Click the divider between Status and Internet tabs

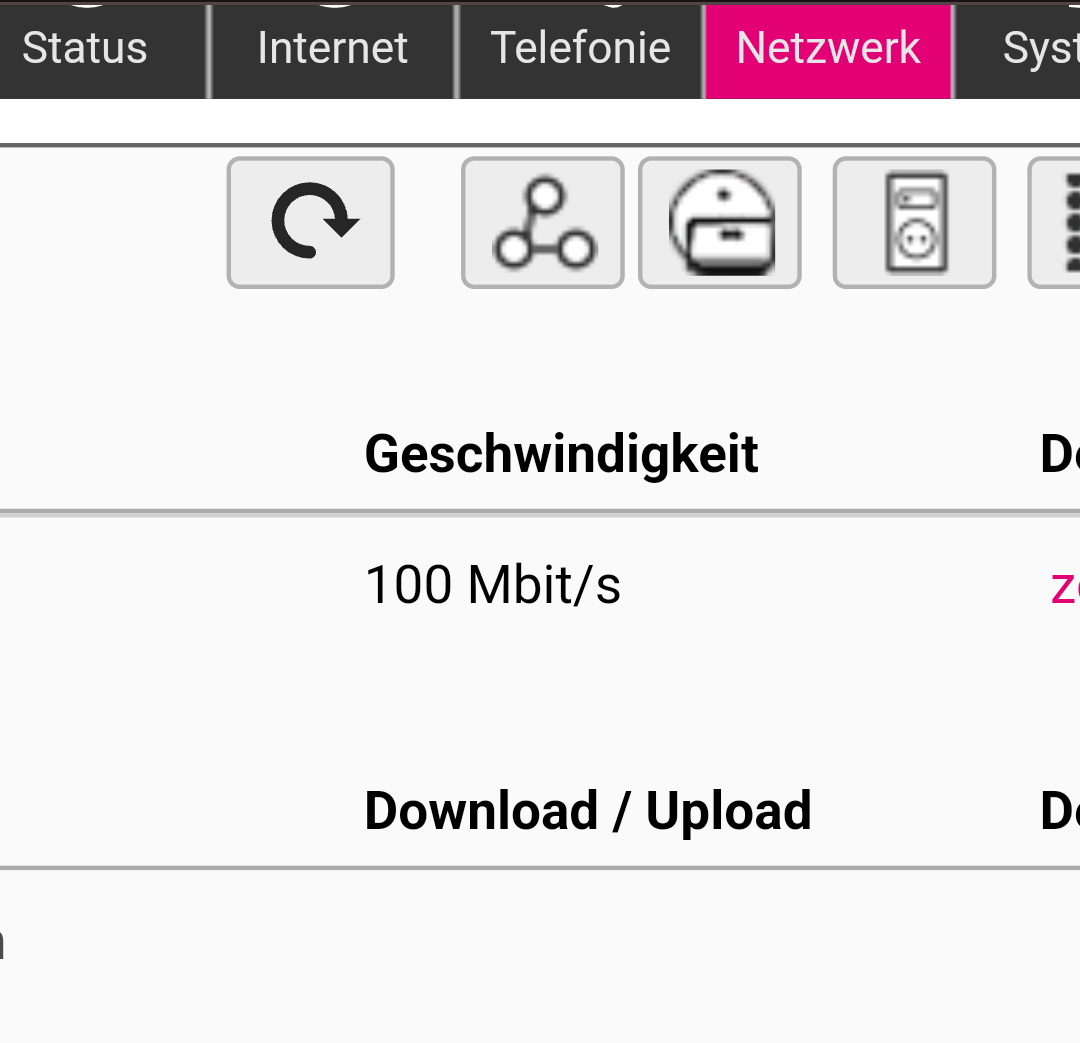click(209, 50)
